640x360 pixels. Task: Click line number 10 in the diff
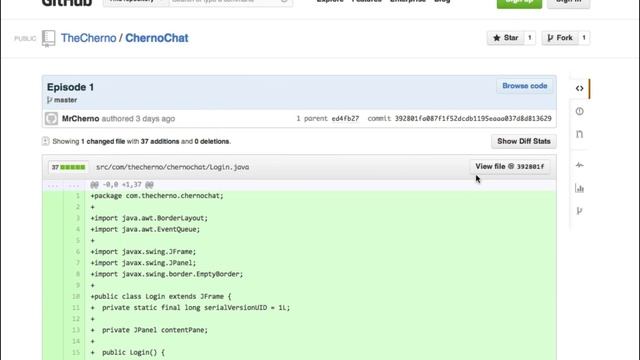[x=76, y=297]
